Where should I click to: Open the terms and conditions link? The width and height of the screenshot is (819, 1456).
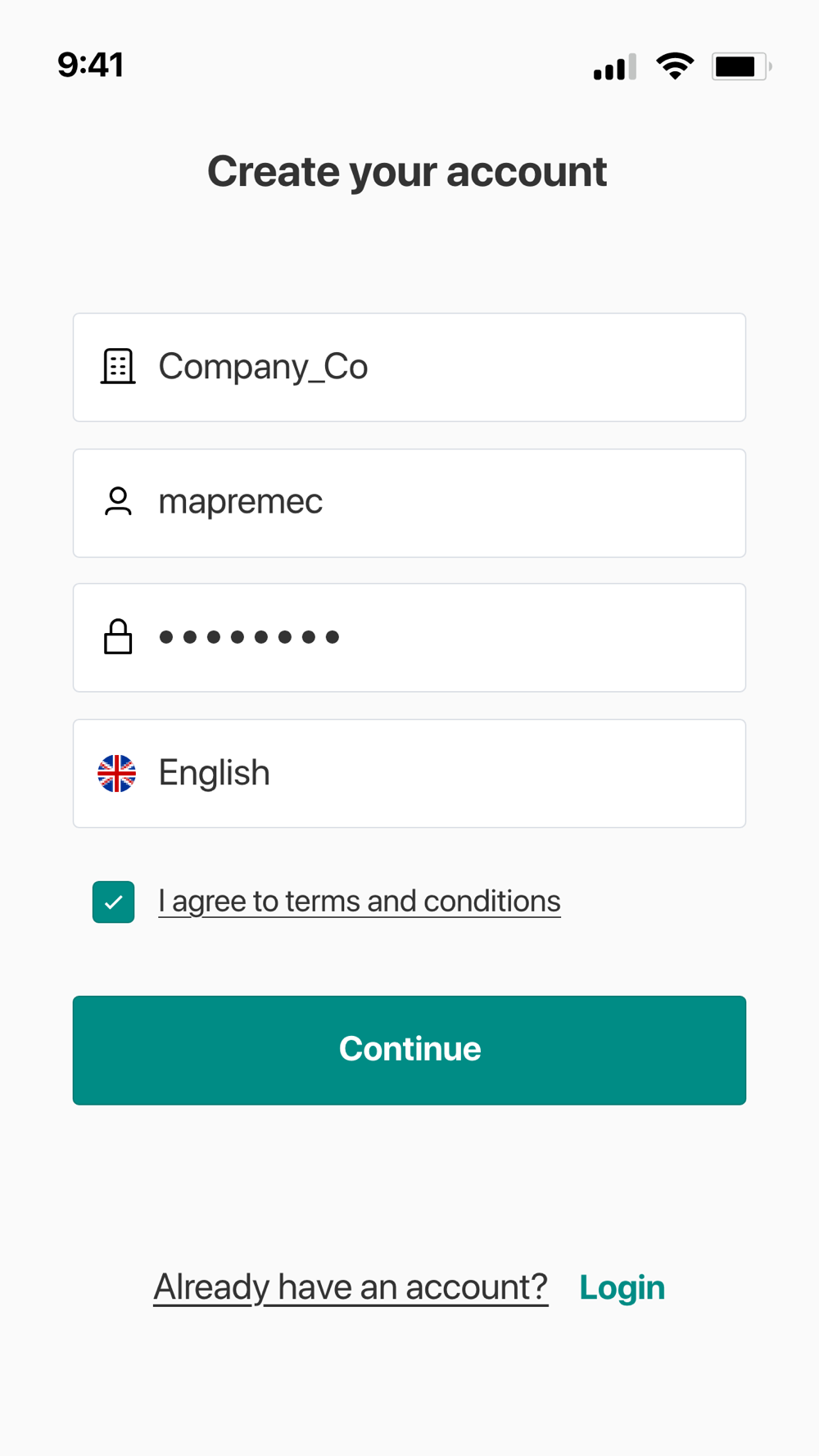pyautogui.click(x=360, y=902)
